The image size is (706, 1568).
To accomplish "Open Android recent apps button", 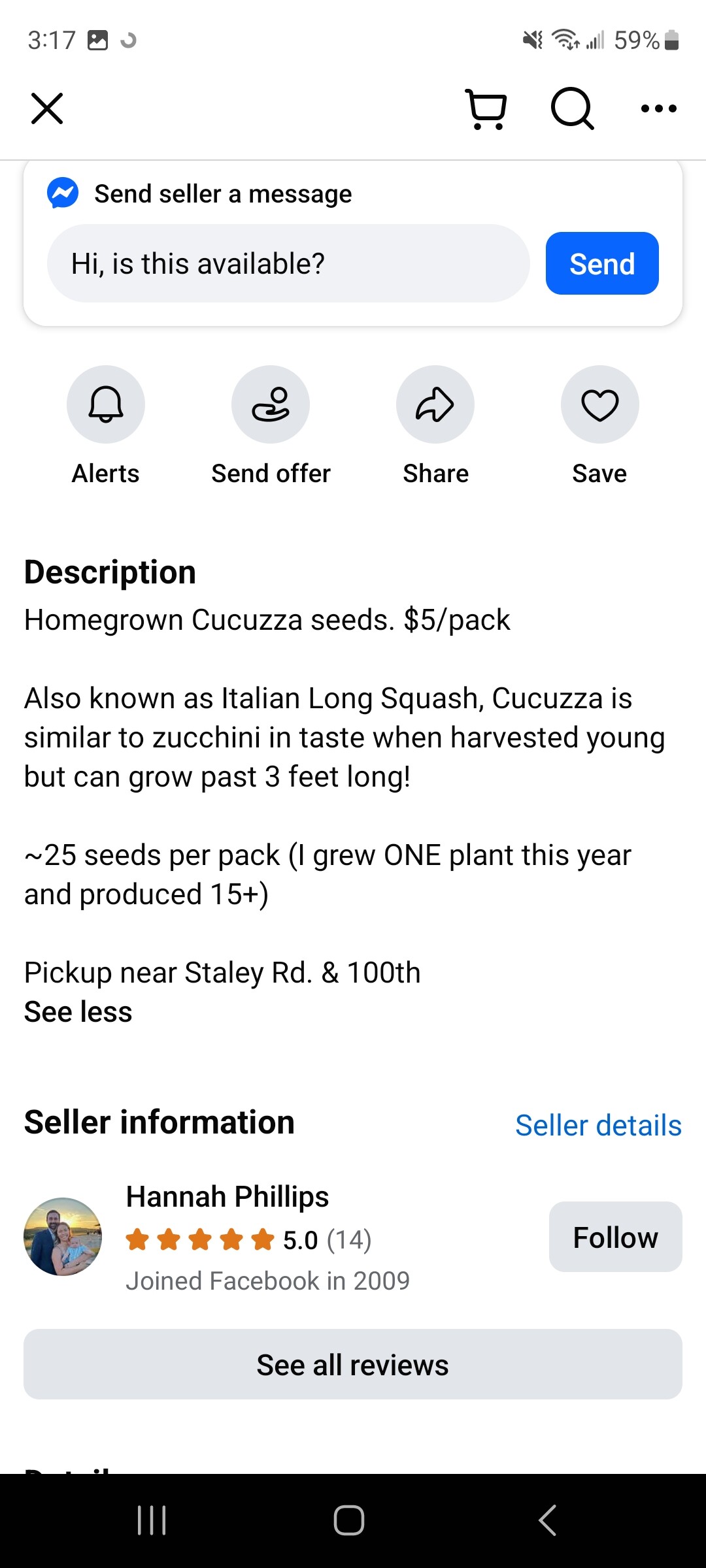I will coord(152,1520).
